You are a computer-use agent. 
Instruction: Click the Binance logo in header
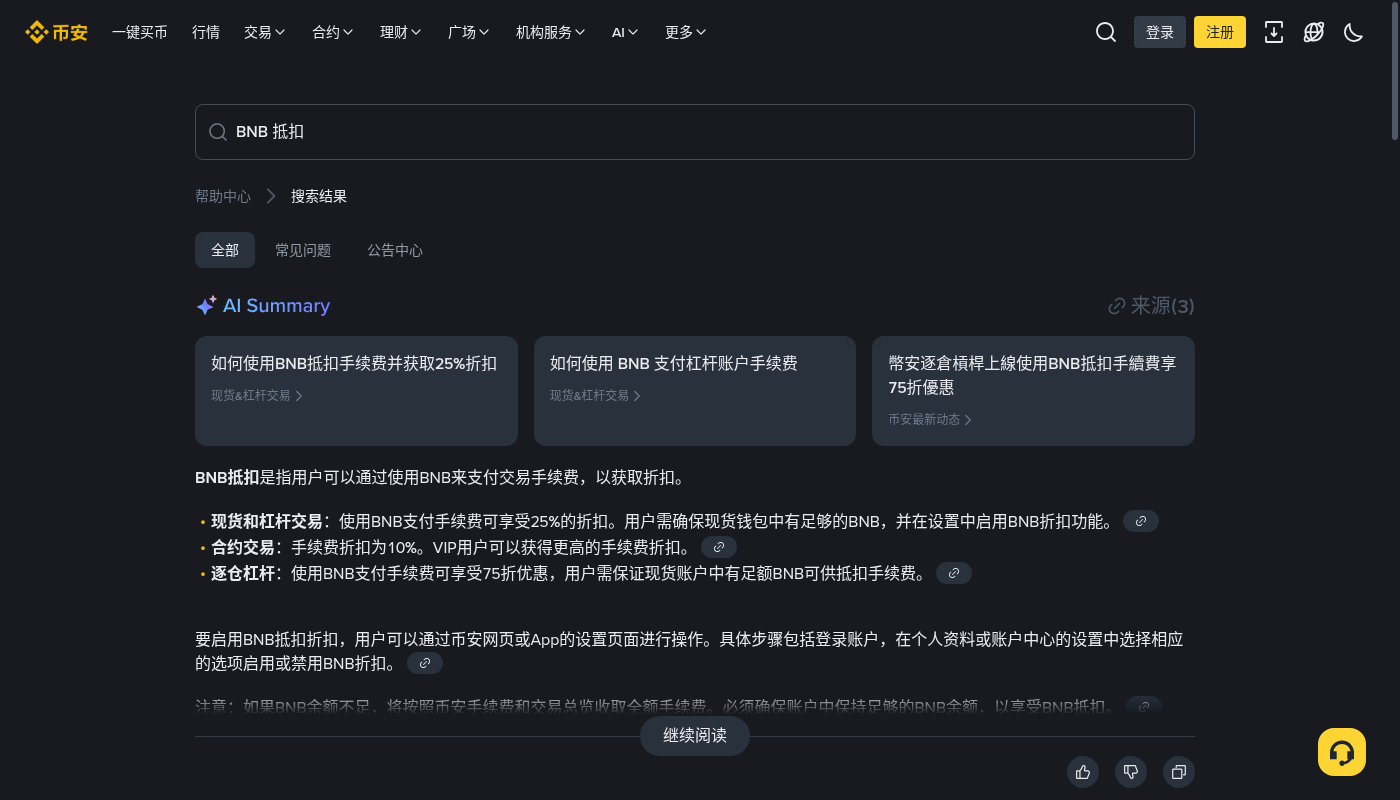click(x=57, y=32)
